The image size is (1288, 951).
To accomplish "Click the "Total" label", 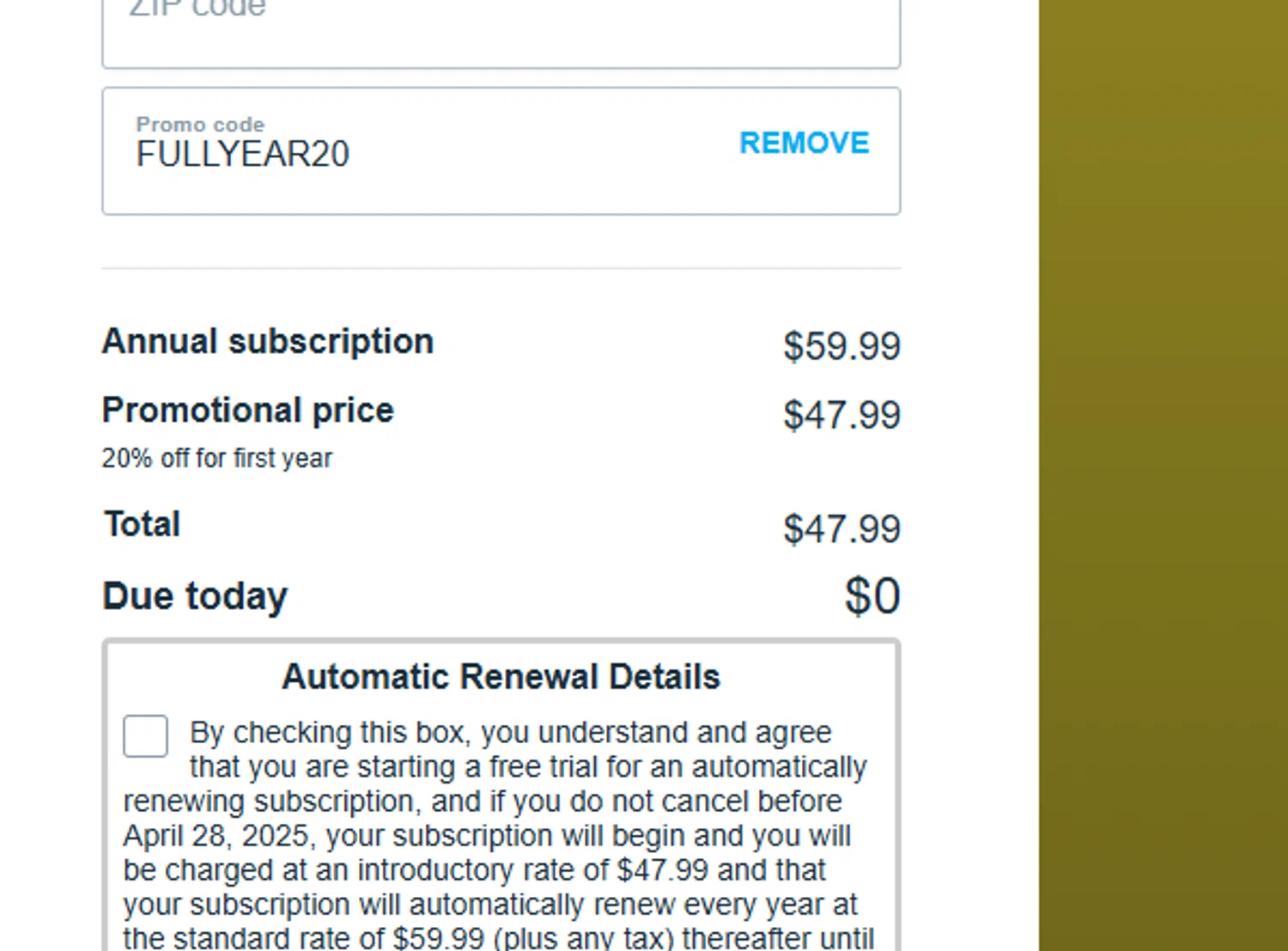I will coord(143,524).
